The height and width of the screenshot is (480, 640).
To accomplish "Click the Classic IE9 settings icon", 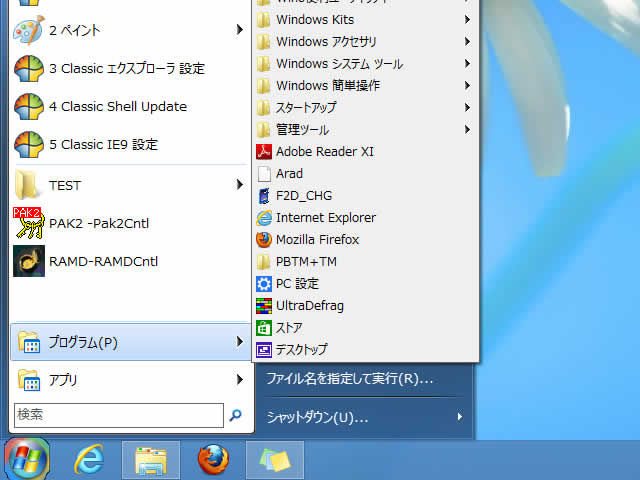I will (x=29, y=144).
